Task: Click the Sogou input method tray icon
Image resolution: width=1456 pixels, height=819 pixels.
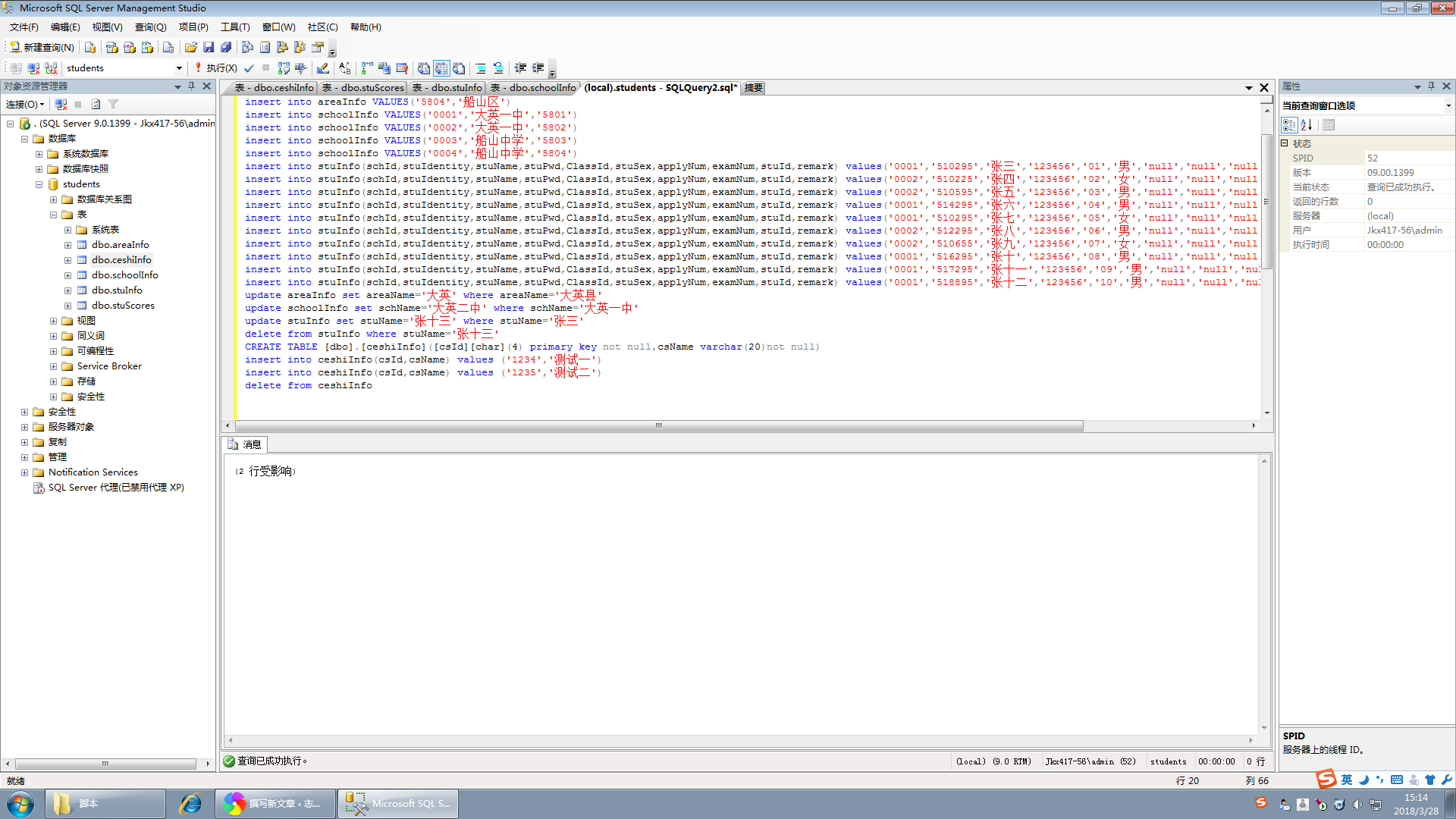Action: coord(1261,802)
